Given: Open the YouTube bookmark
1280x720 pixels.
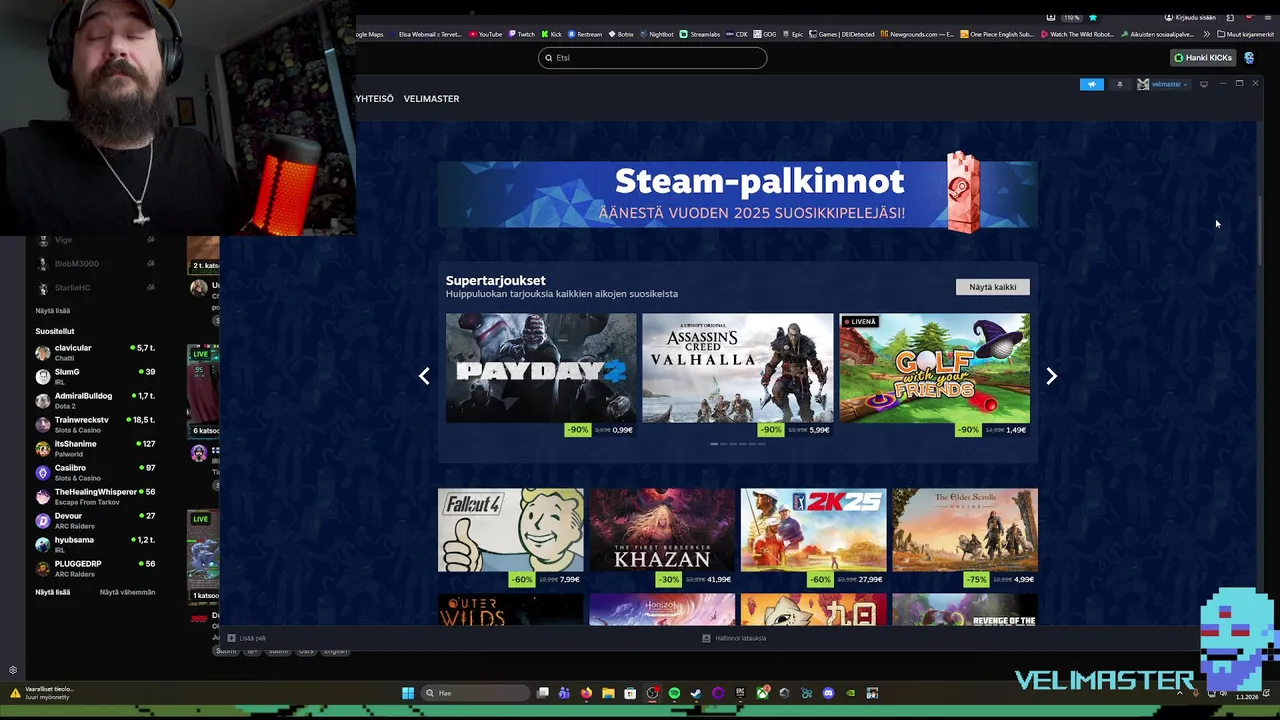Looking at the screenshot, I should click(485, 34).
